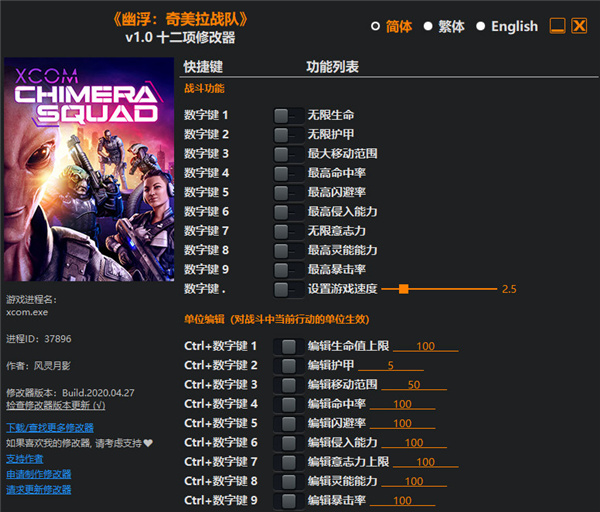Toggle 编辑生命值上限 switch
The height and width of the screenshot is (512, 600).
coord(289,347)
